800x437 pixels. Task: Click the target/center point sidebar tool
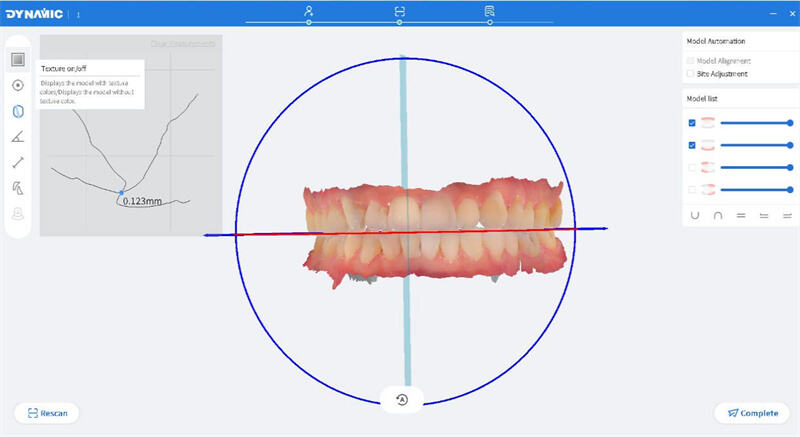pyautogui.click(x=18, y=85)
